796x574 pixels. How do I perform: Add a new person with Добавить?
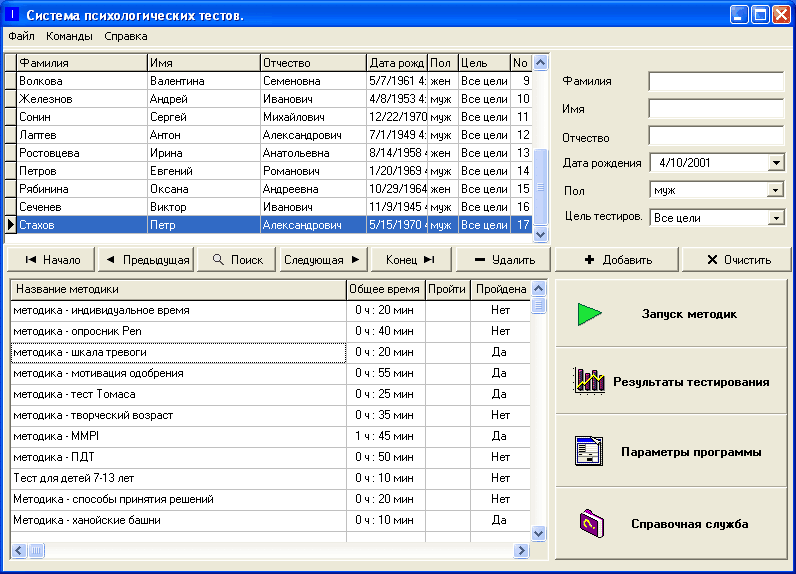[x=617, y=260]
